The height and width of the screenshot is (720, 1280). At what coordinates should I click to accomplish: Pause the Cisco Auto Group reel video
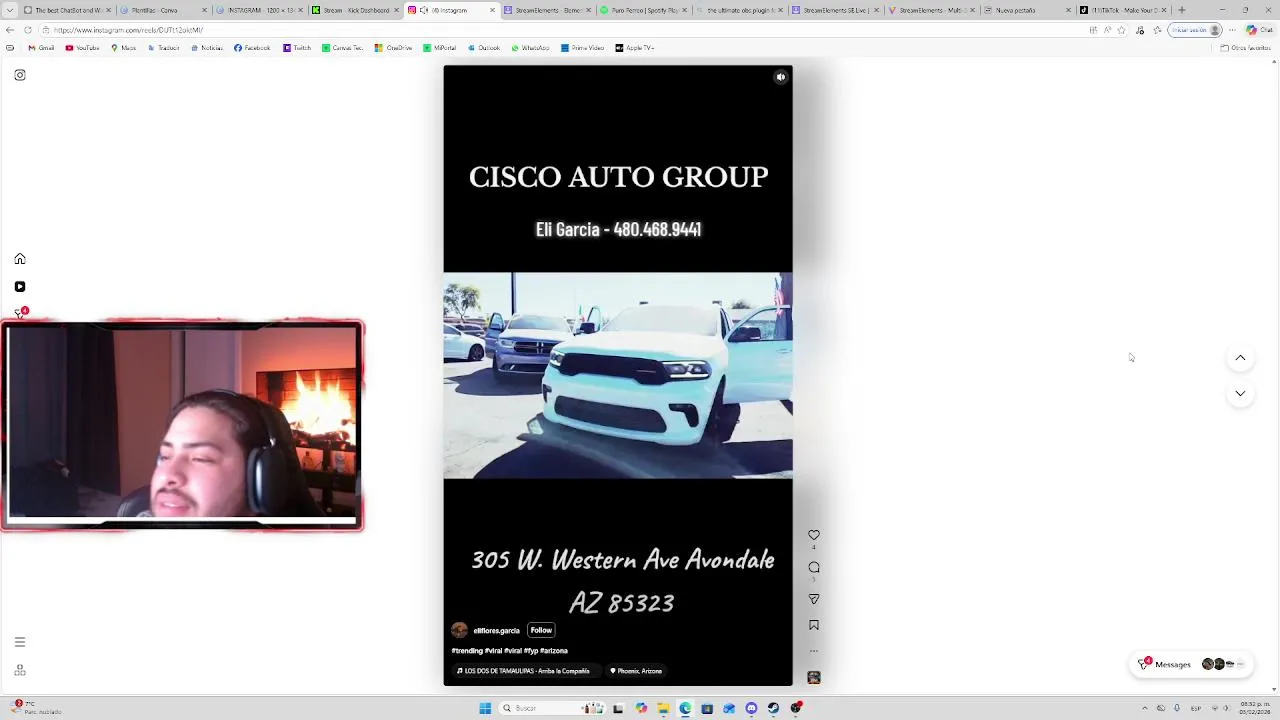(618, 376)
